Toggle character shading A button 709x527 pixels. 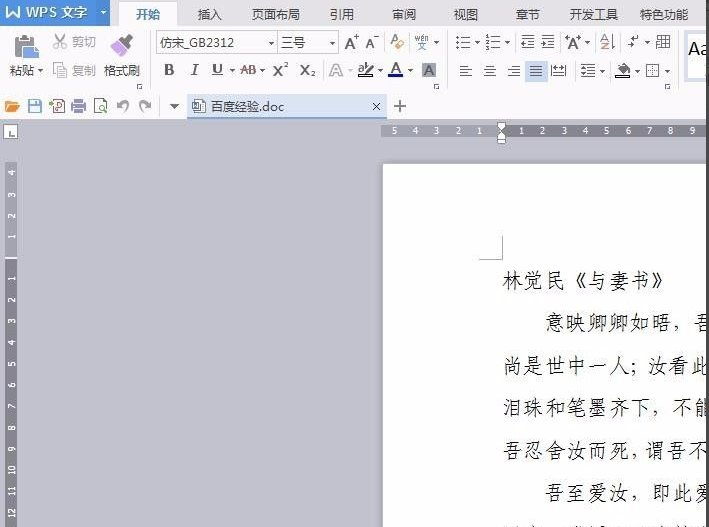click(x=428, y=70)
